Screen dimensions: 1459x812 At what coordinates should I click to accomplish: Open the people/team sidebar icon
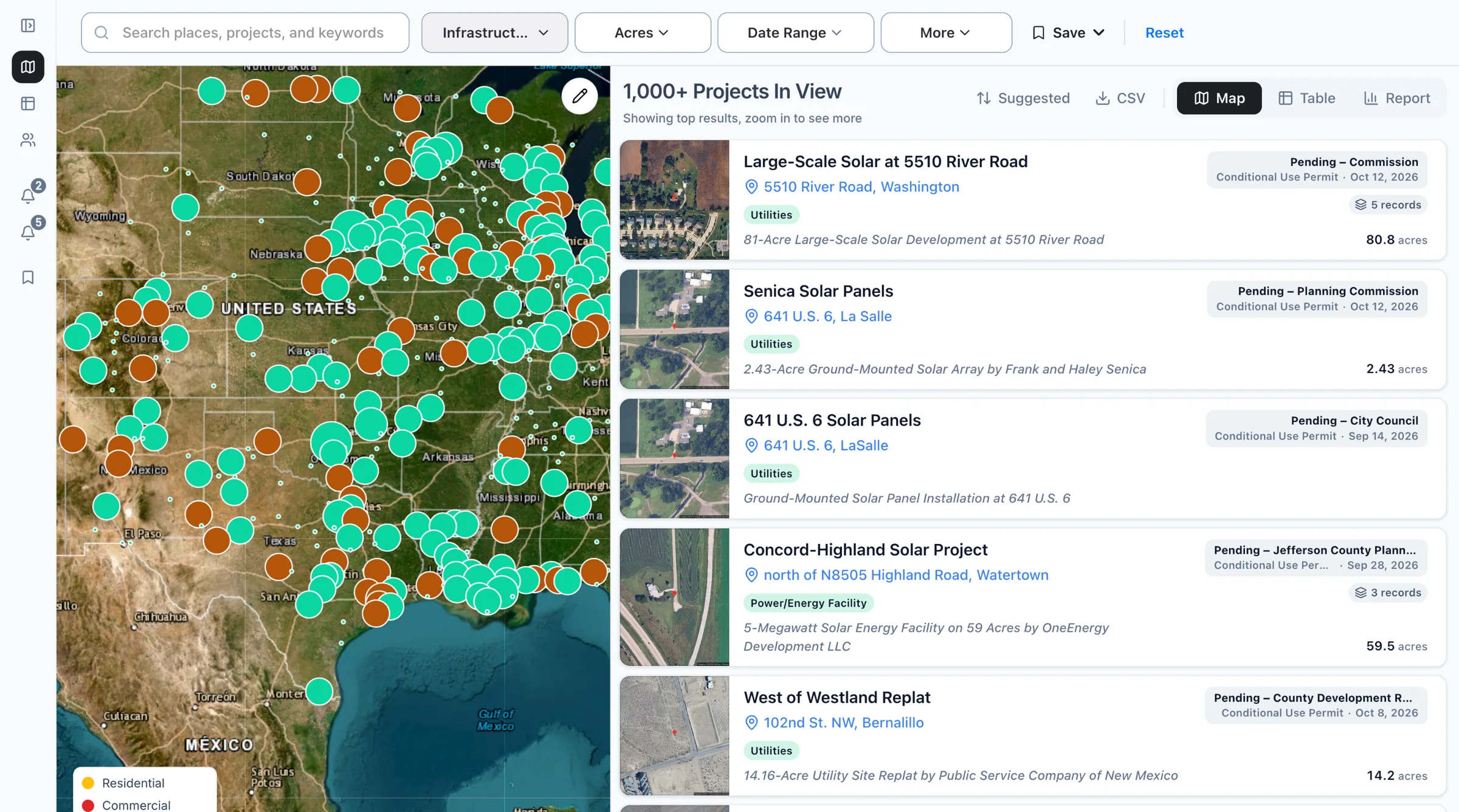pos(28,140)
